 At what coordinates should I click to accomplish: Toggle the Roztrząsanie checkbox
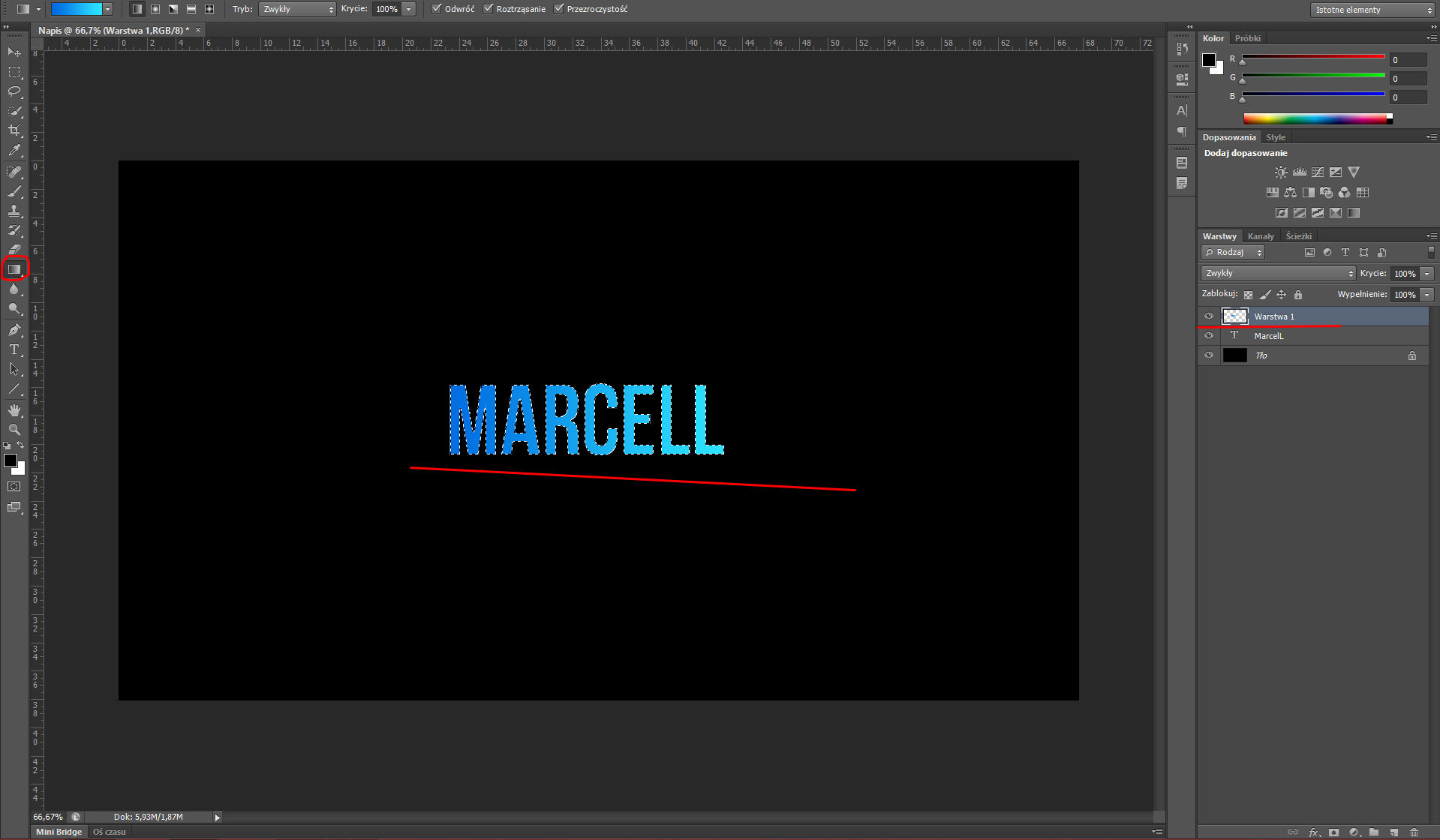point(488,9)
